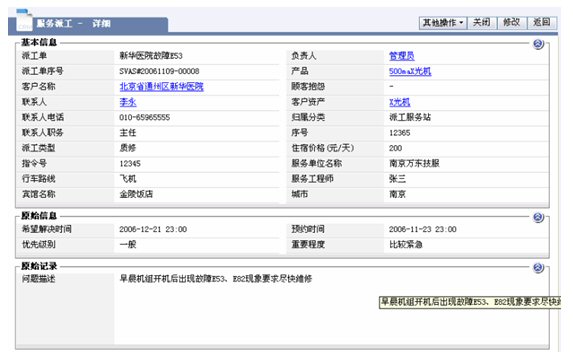This screenshot has height=363, width=573.
Task: Click the 派工单序号 value SVAS#20061109-00008
Action: pyautogui.click(x=159, y=71)
